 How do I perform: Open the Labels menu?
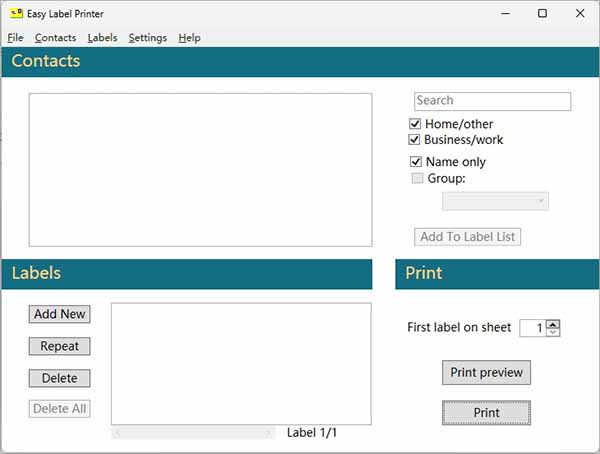(102, 38)
